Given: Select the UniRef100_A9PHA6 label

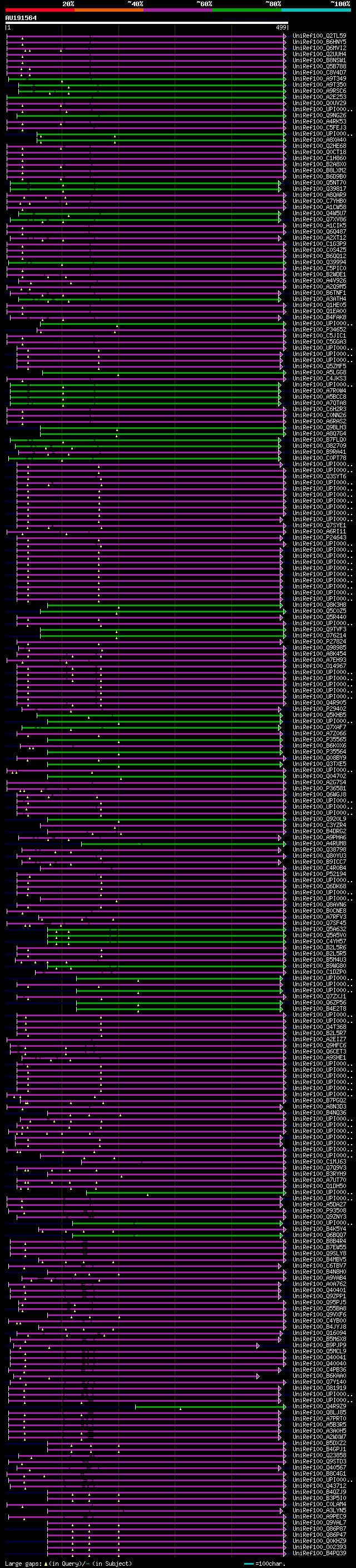Looking at the screenshot, I should tap(319, 838).
